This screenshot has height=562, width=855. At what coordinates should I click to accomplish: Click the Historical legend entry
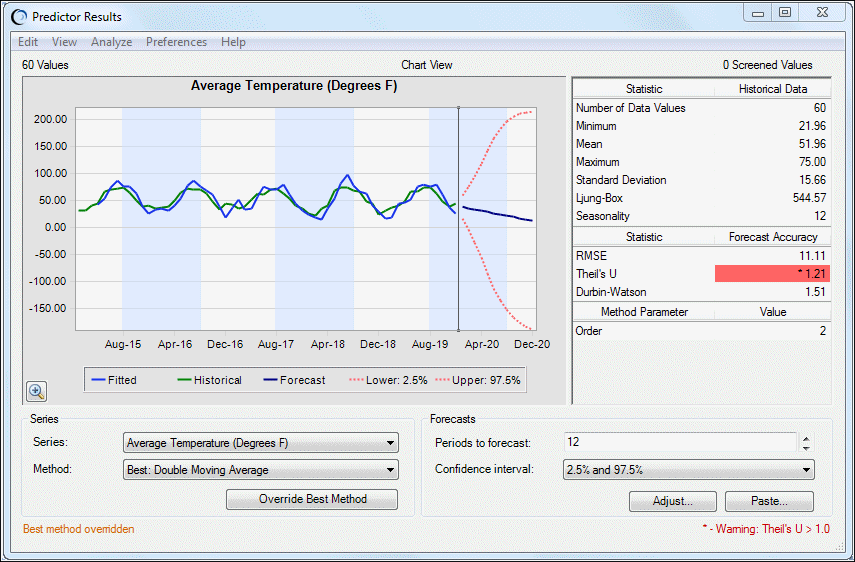(209, 380)
